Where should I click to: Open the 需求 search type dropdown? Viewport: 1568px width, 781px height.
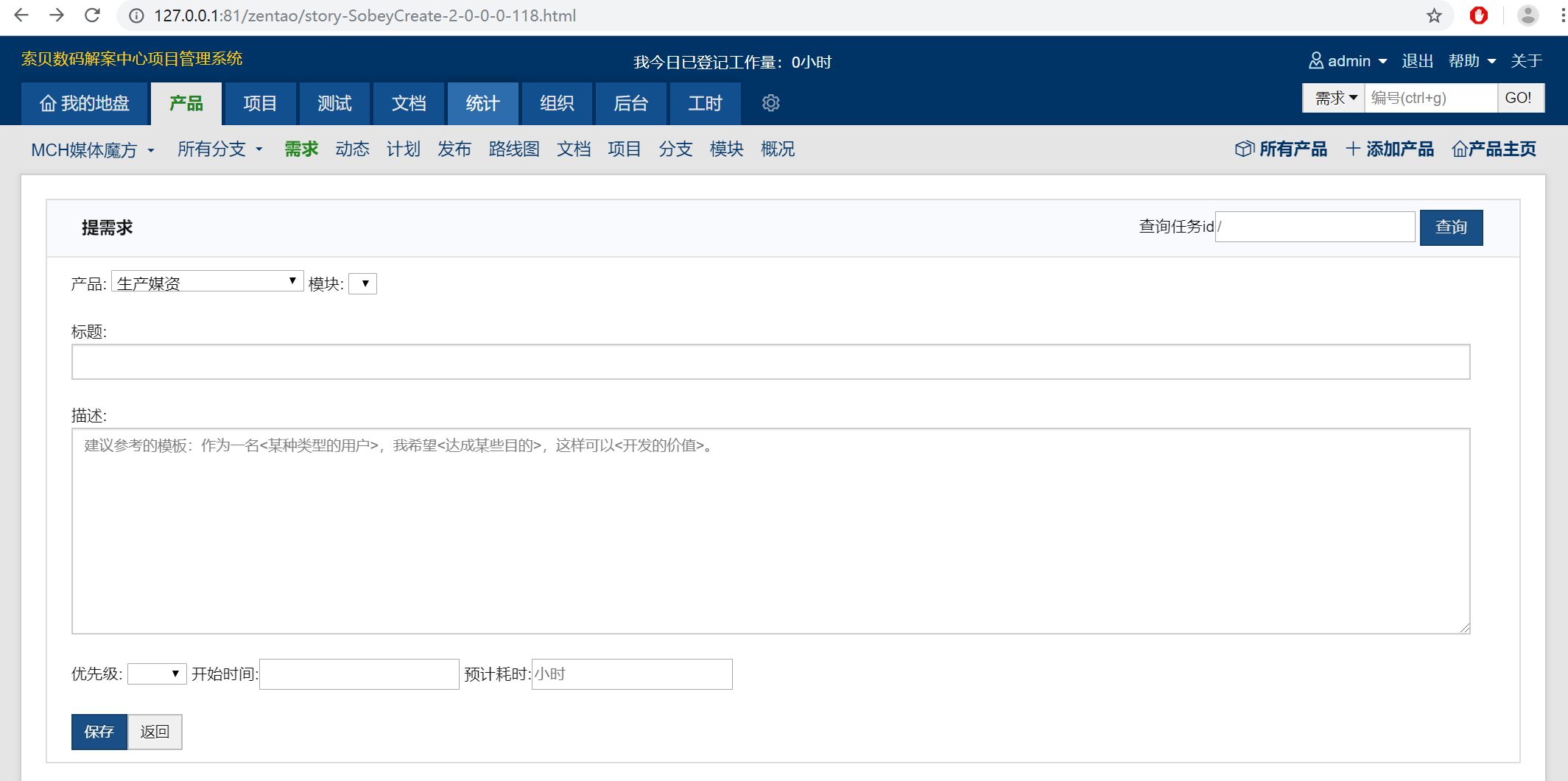pyautogui.click(x=1334, y=98)
